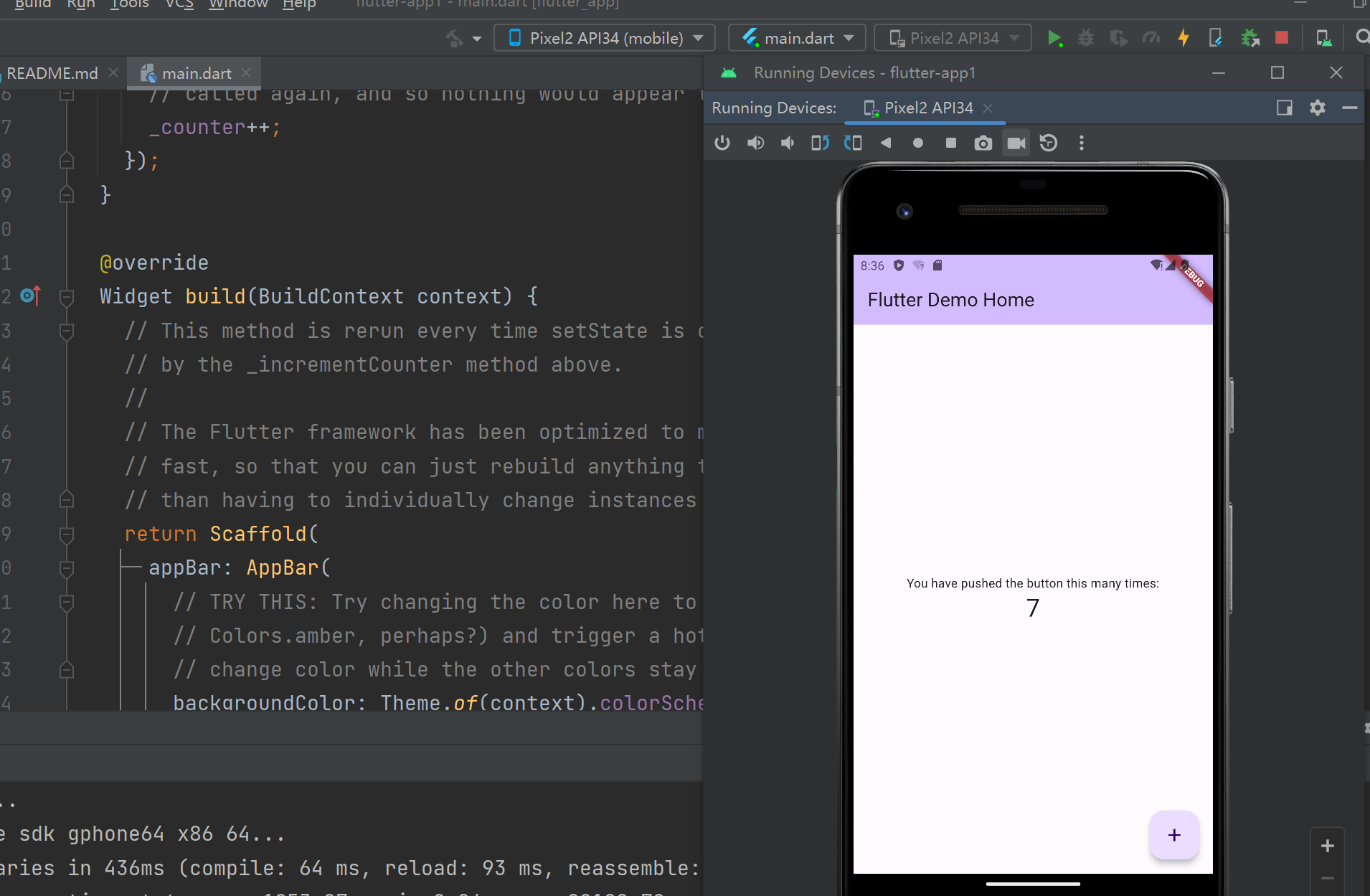Expand the main.dart run configuration dropdown

point(796,37)
